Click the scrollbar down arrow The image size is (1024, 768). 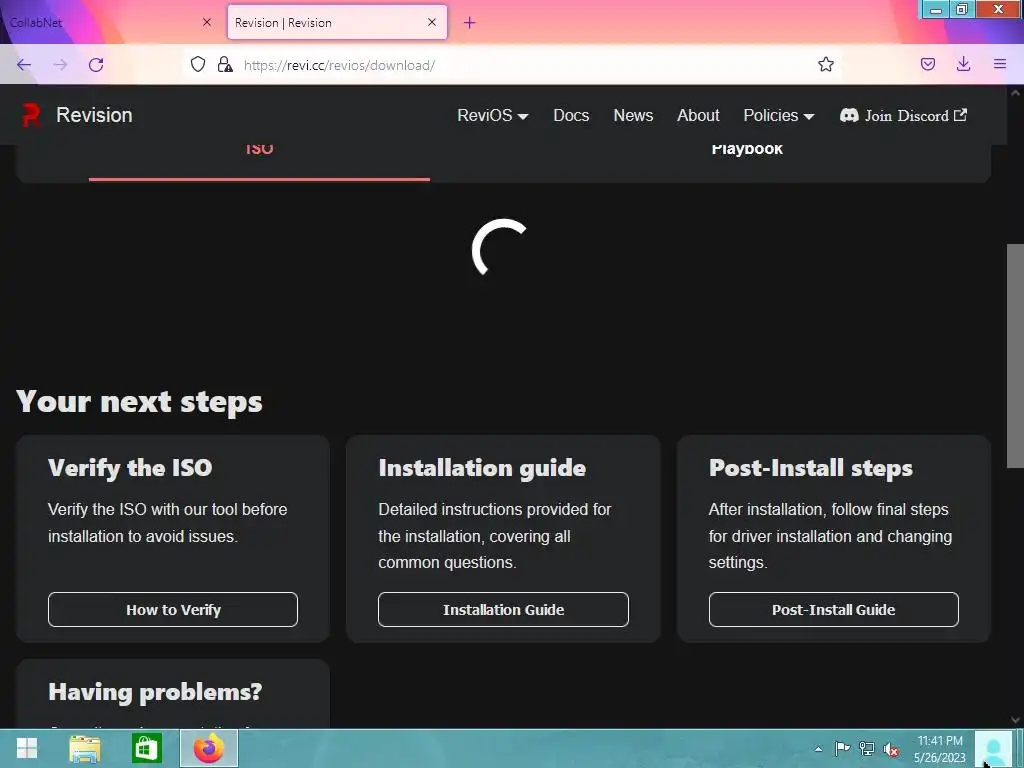pos(1016,720)
